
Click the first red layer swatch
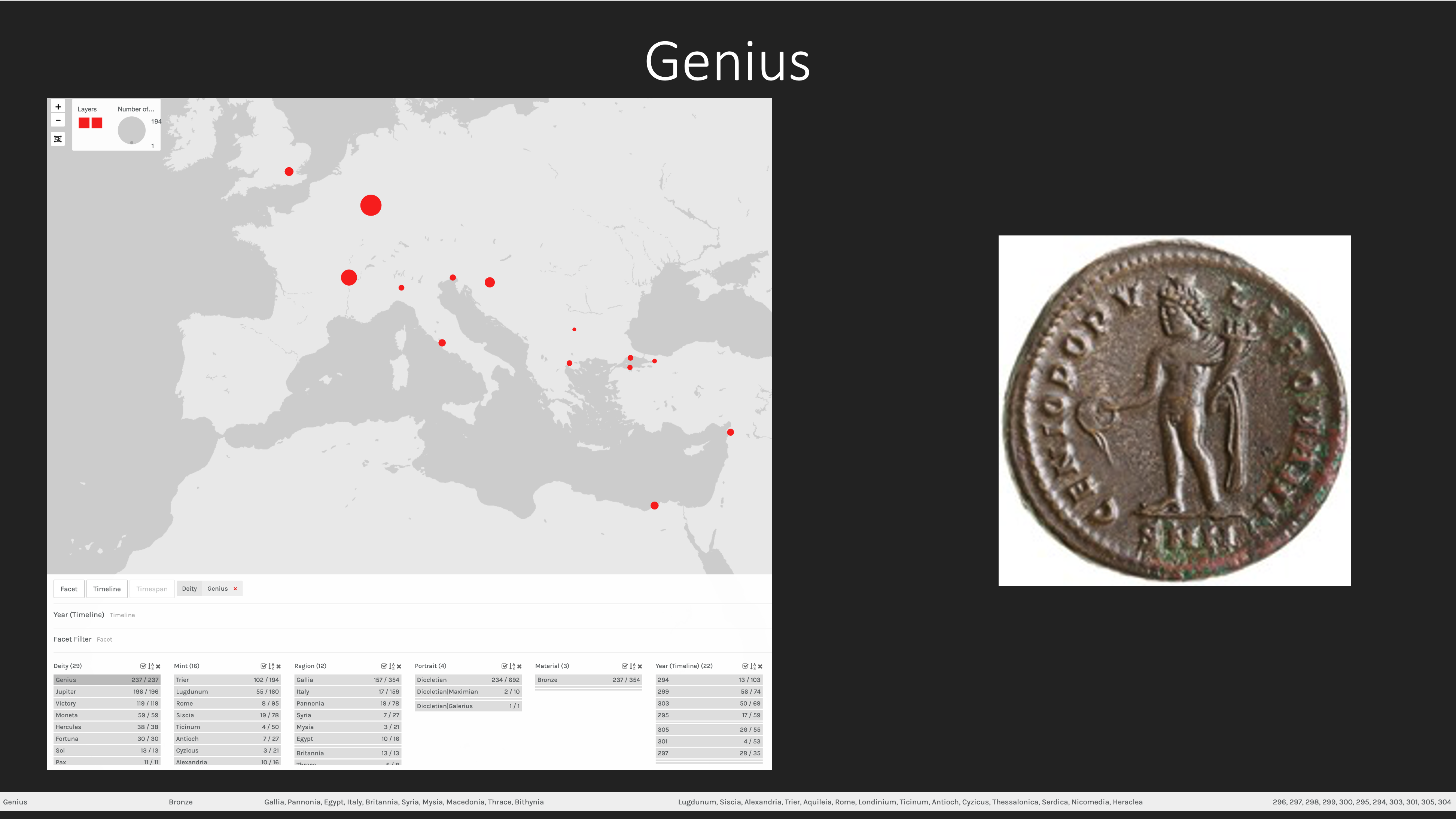coord(83,123)
